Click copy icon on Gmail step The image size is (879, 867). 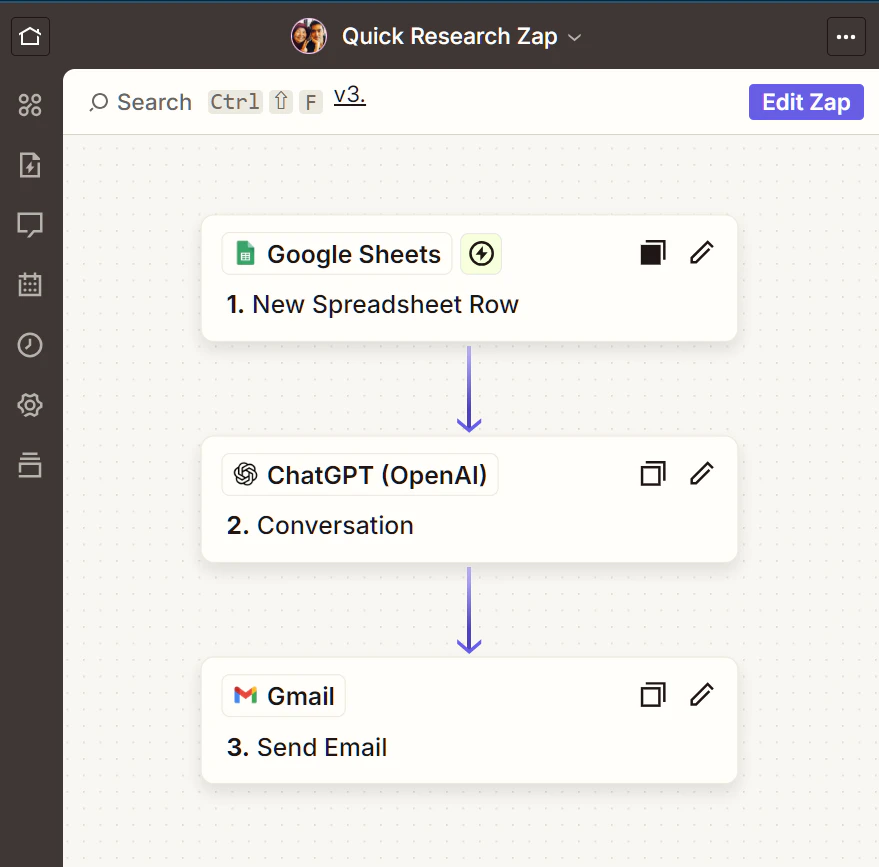pyautogui.click(x=653, y=695)
